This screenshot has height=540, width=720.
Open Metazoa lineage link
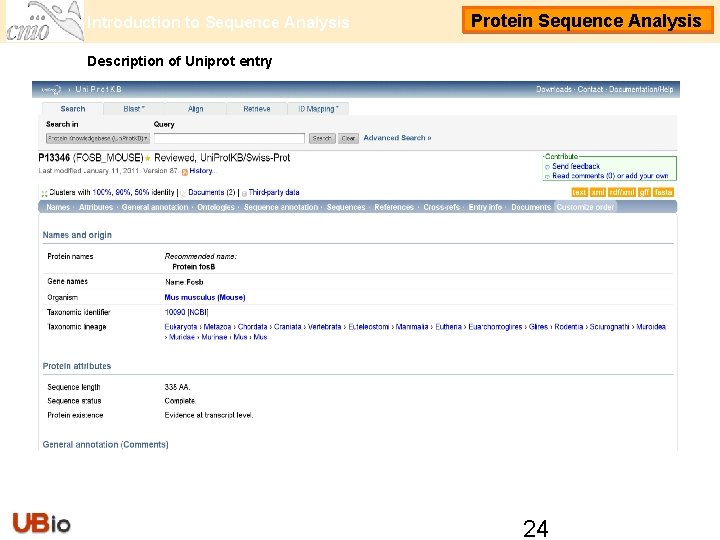click(217, 327)
